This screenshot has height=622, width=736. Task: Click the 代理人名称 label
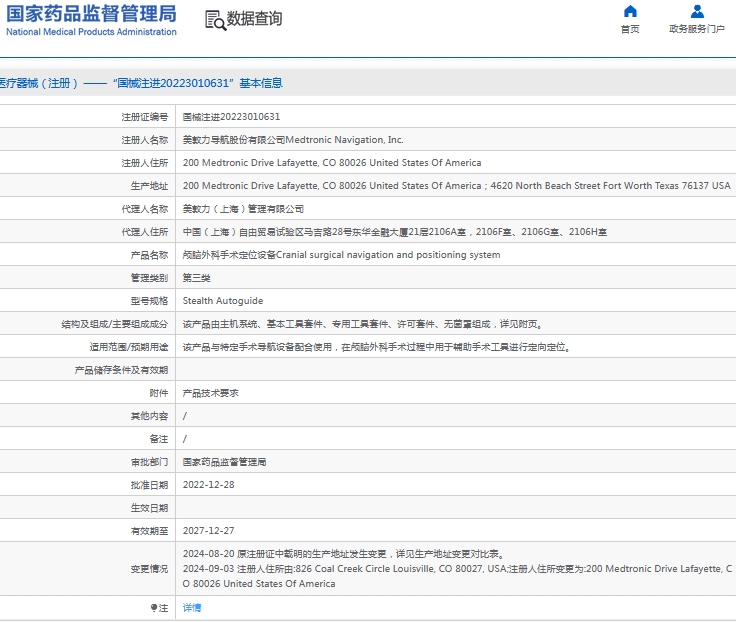pos(145,209)
